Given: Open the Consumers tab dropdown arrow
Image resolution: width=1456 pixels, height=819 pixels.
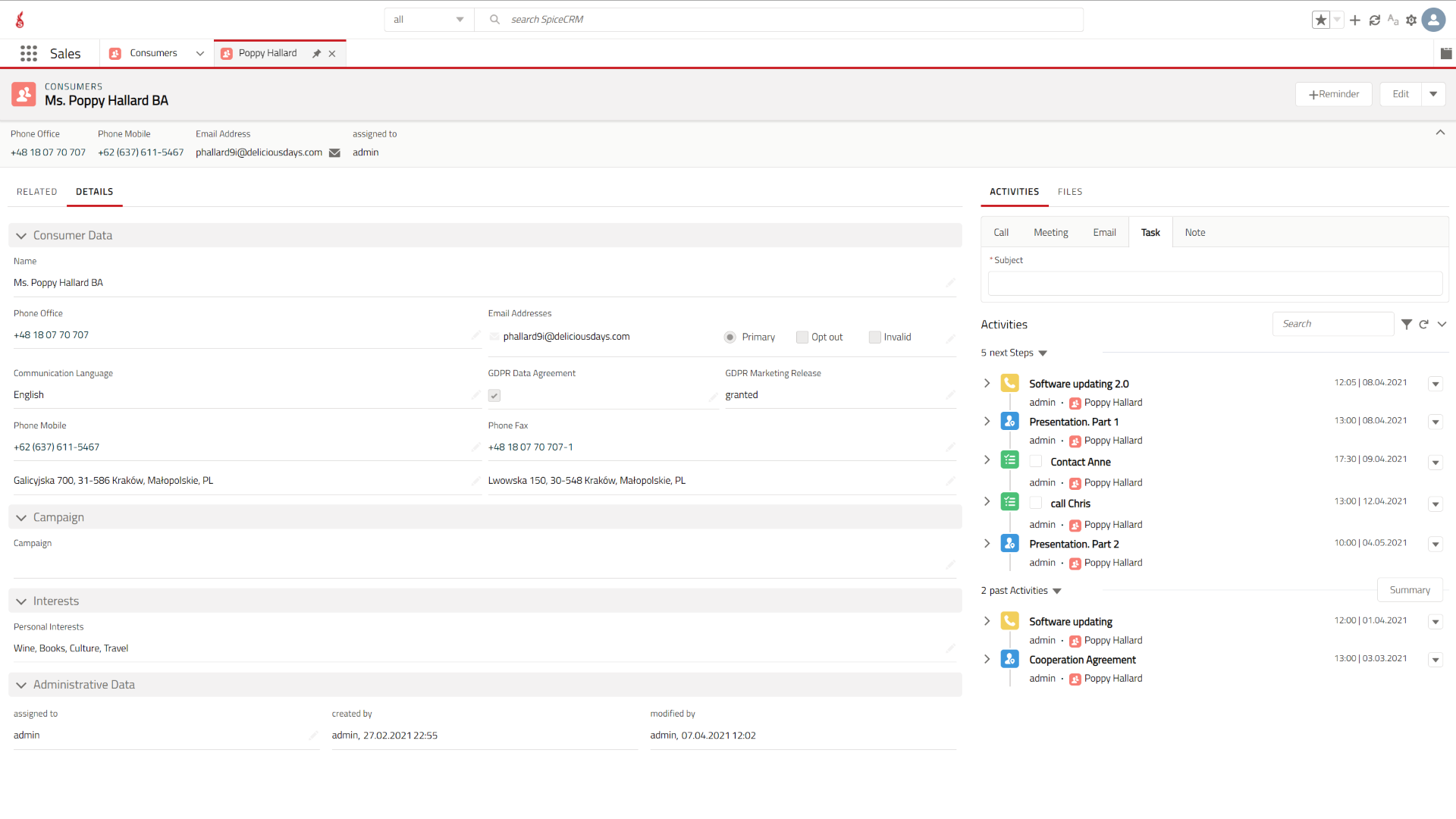Looking at the screenshot, I should 200,53.
